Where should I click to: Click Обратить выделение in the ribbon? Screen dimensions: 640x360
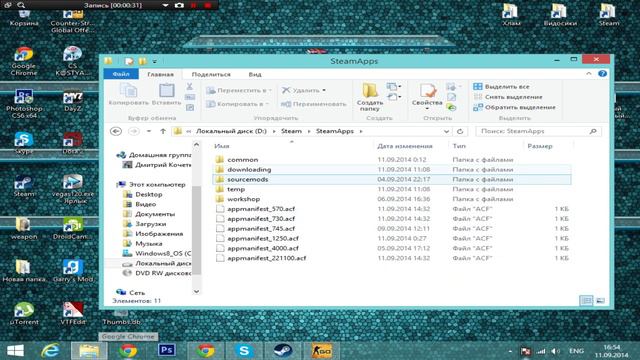(514, 107)
